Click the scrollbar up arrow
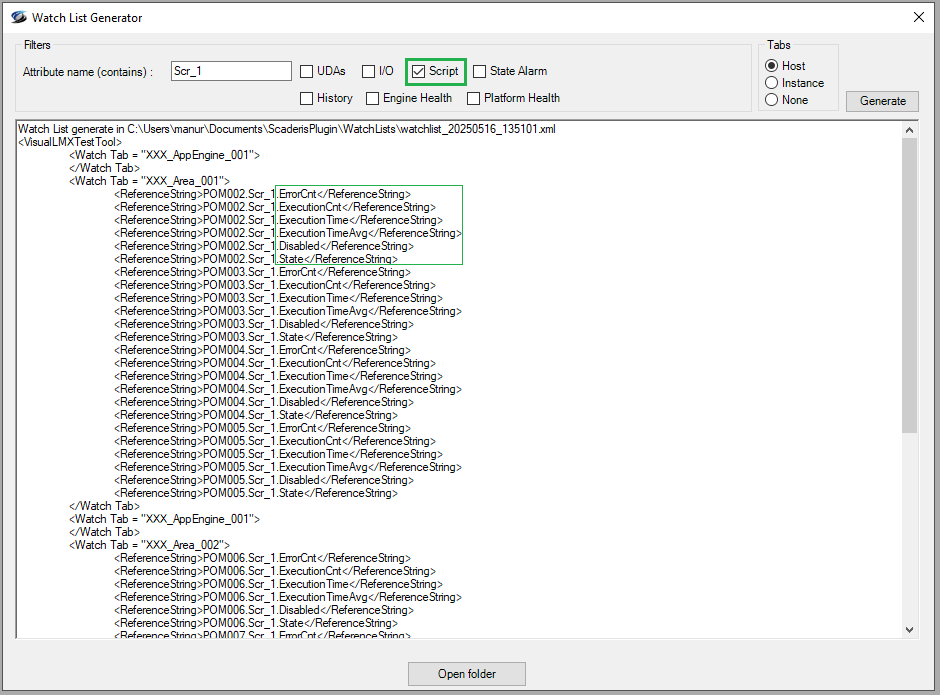The image size is (940, 695). [x=909, y=130]
